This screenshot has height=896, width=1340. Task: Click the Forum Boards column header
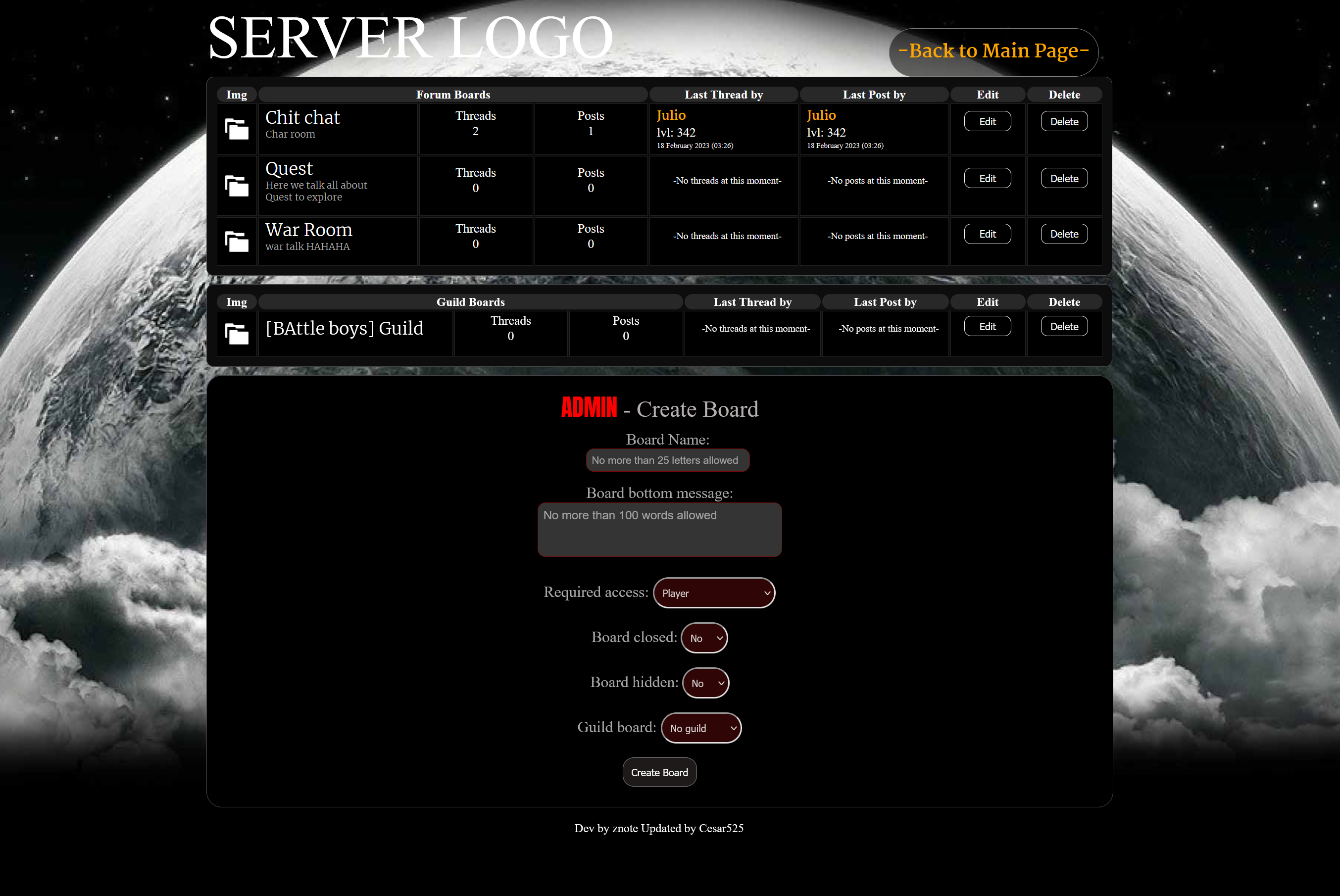[x=452, y=94]
